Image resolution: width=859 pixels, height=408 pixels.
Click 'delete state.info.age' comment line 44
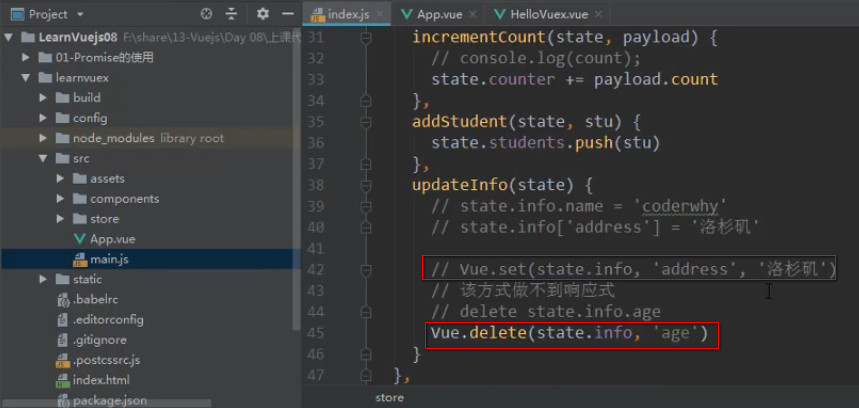pos(560,312)
